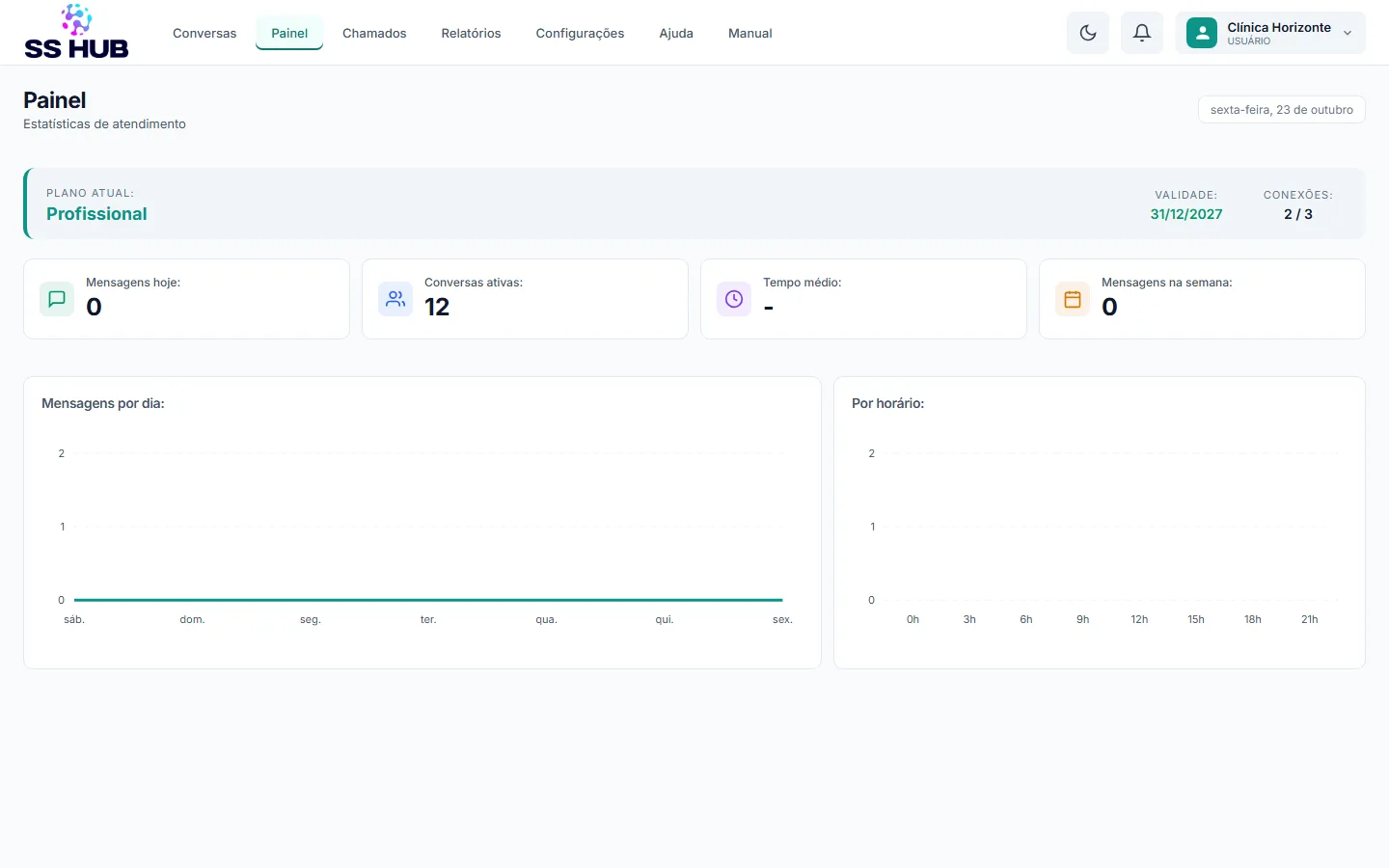Viewport: 1389px width, 868px height.
Task: Open notifications via the bell icon
Action: pos(1142,33)
